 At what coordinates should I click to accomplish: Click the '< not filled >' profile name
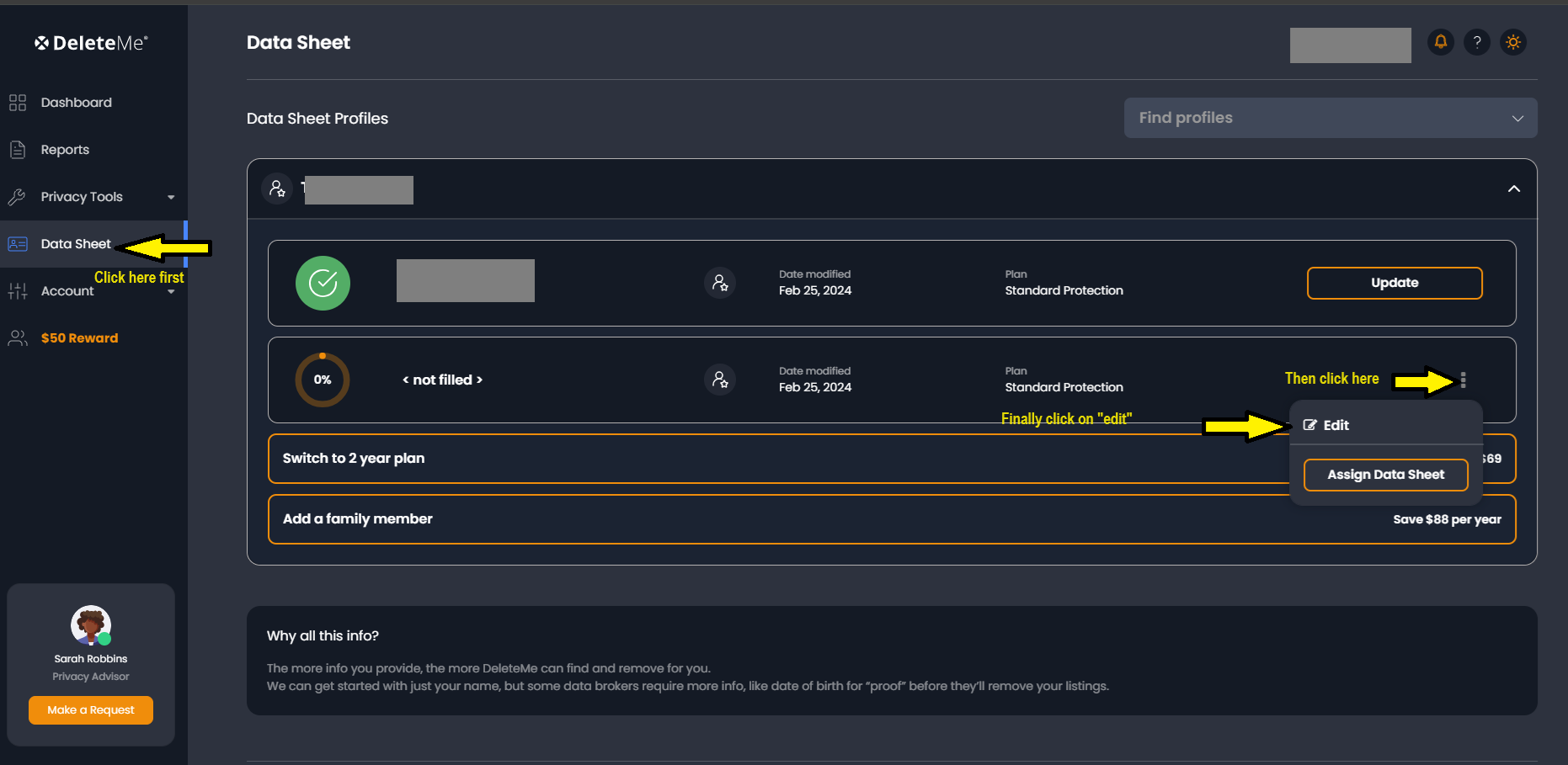pos(442,380)
